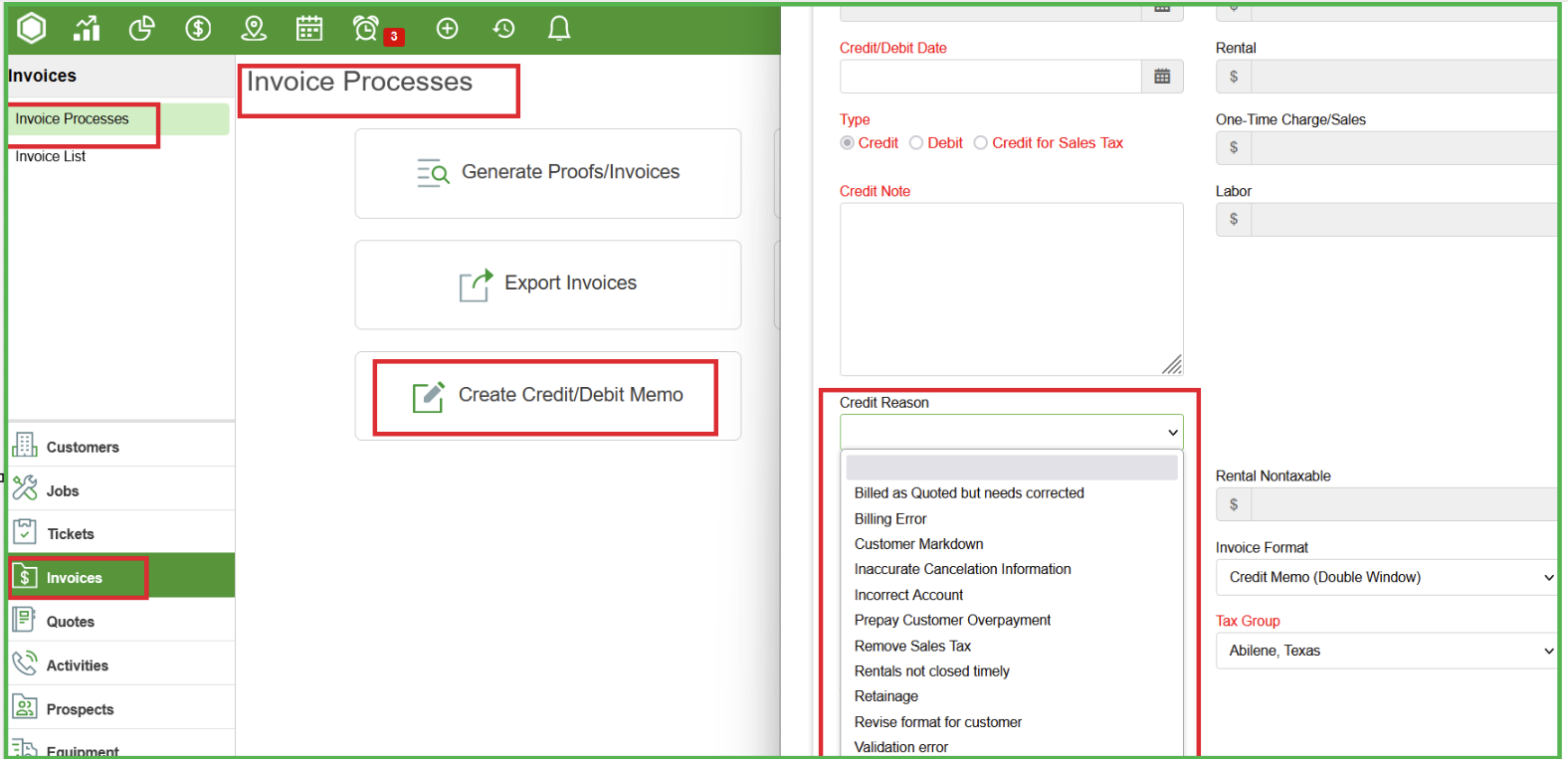Image resolution: width=1568 pixels, height=759 pixels.
Task: Choose Inaccurate Cancelation Information reason
Action: (962, 569)
